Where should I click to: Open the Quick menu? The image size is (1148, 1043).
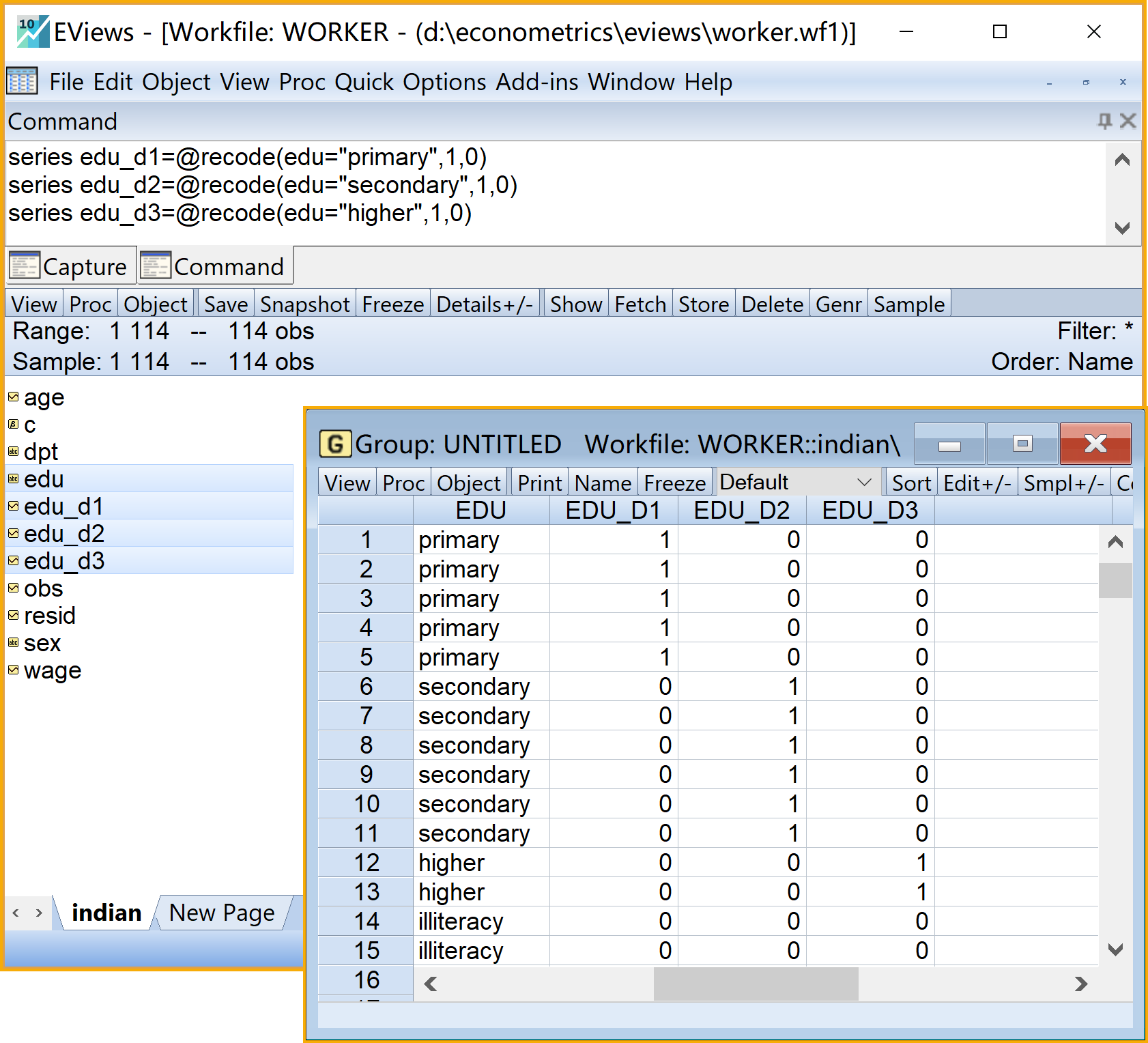(364, 82)
